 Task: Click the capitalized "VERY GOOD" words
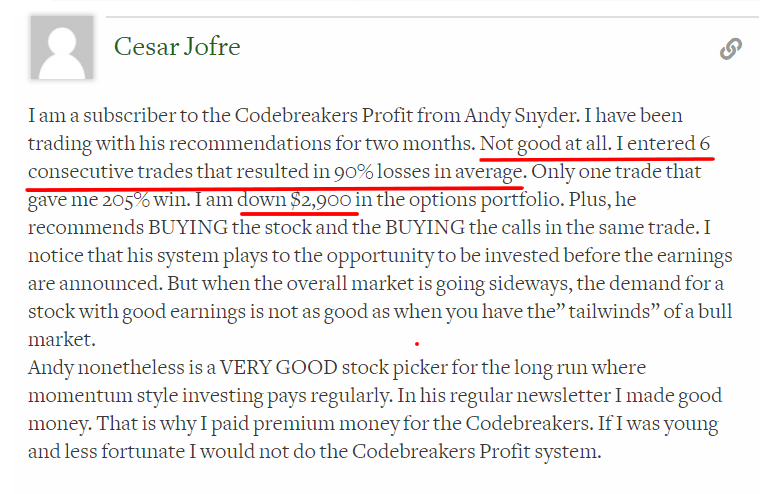tap(278, 367)
